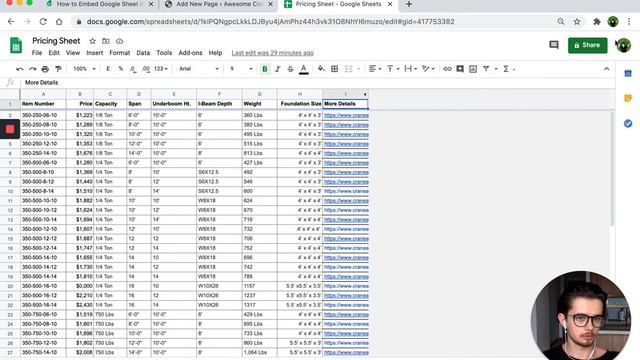Switch to Add New Page tab
The height and width of the screenshot is (360, 640).
(x=219, y=4)
